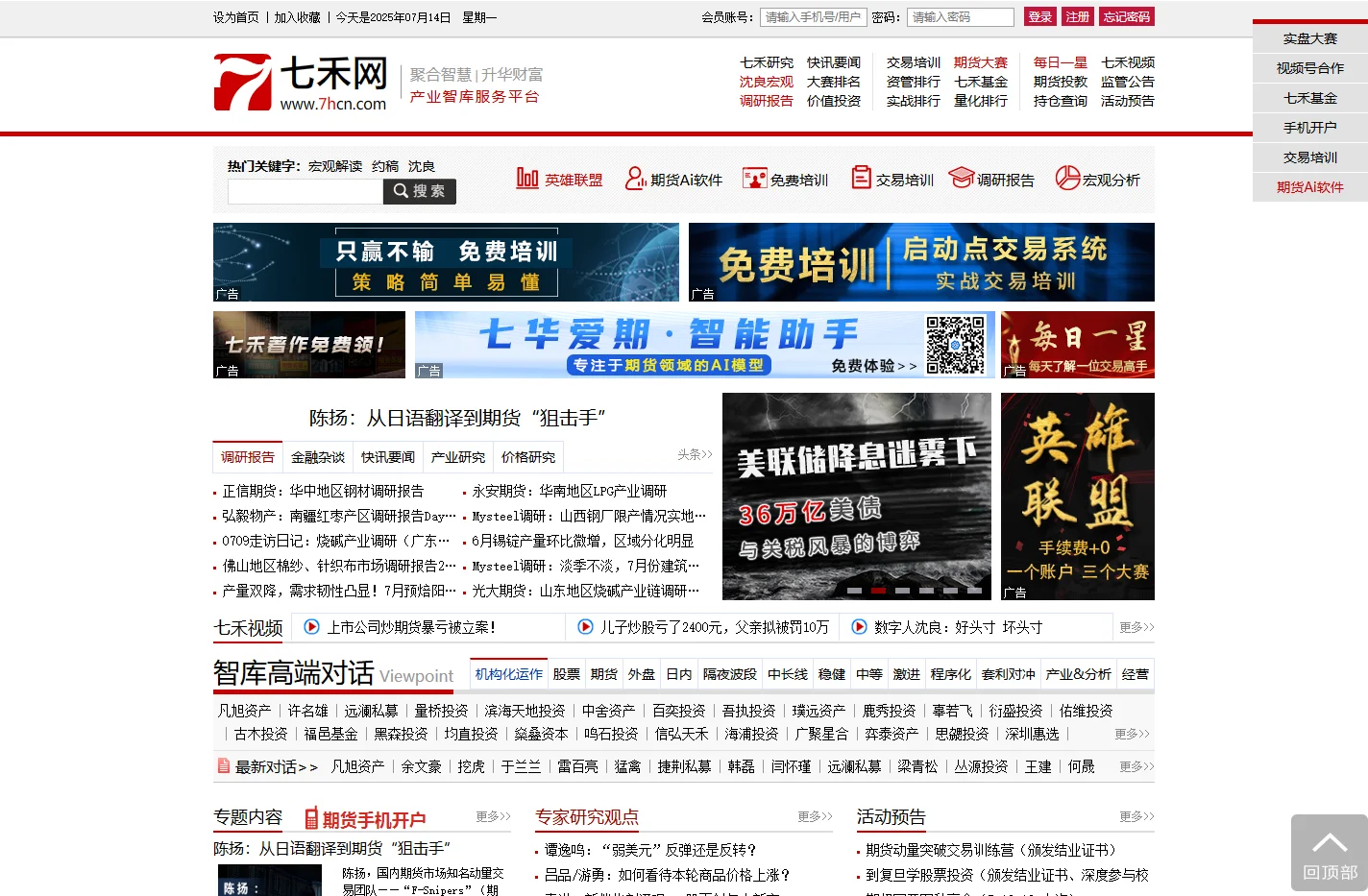Select the 程序化 viewpoint tab
Screen dimensions: 1368x896
(x=951, y=674)
